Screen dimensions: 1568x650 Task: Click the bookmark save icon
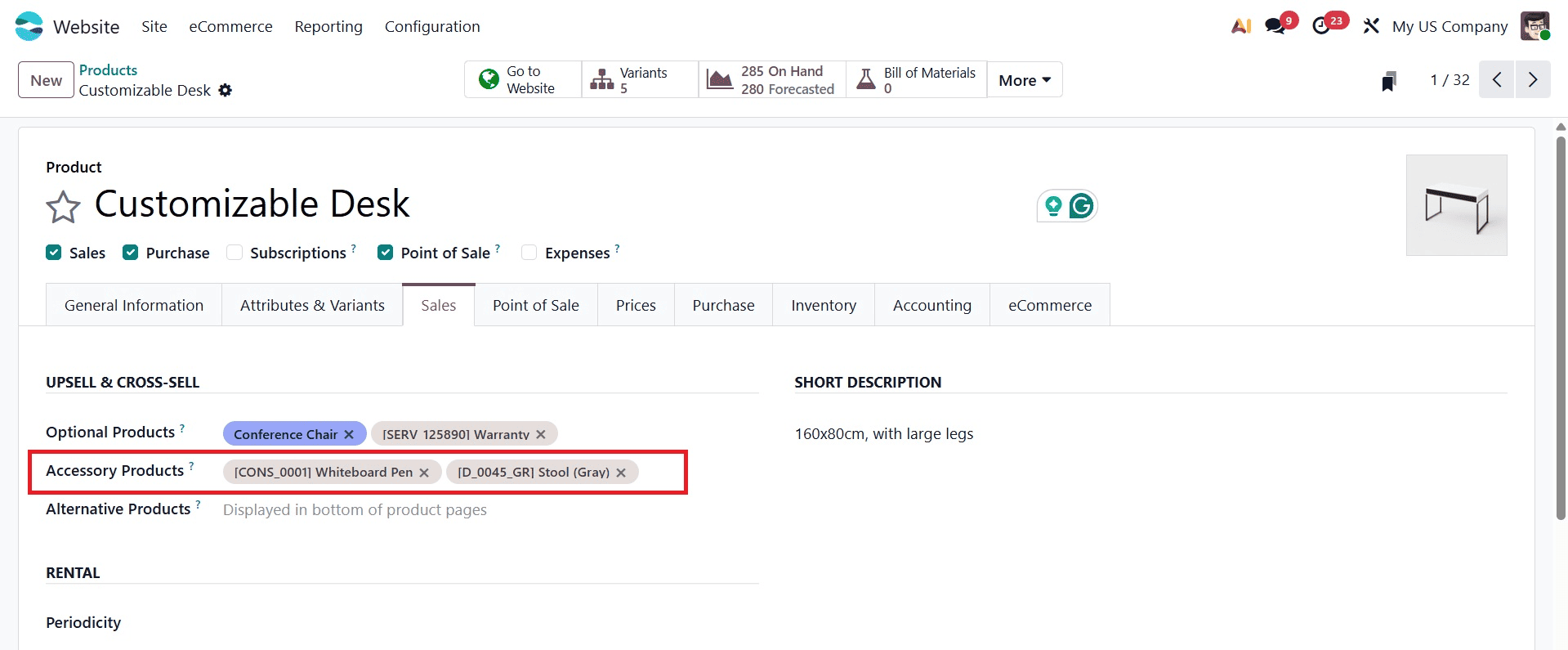[1389, 80]
